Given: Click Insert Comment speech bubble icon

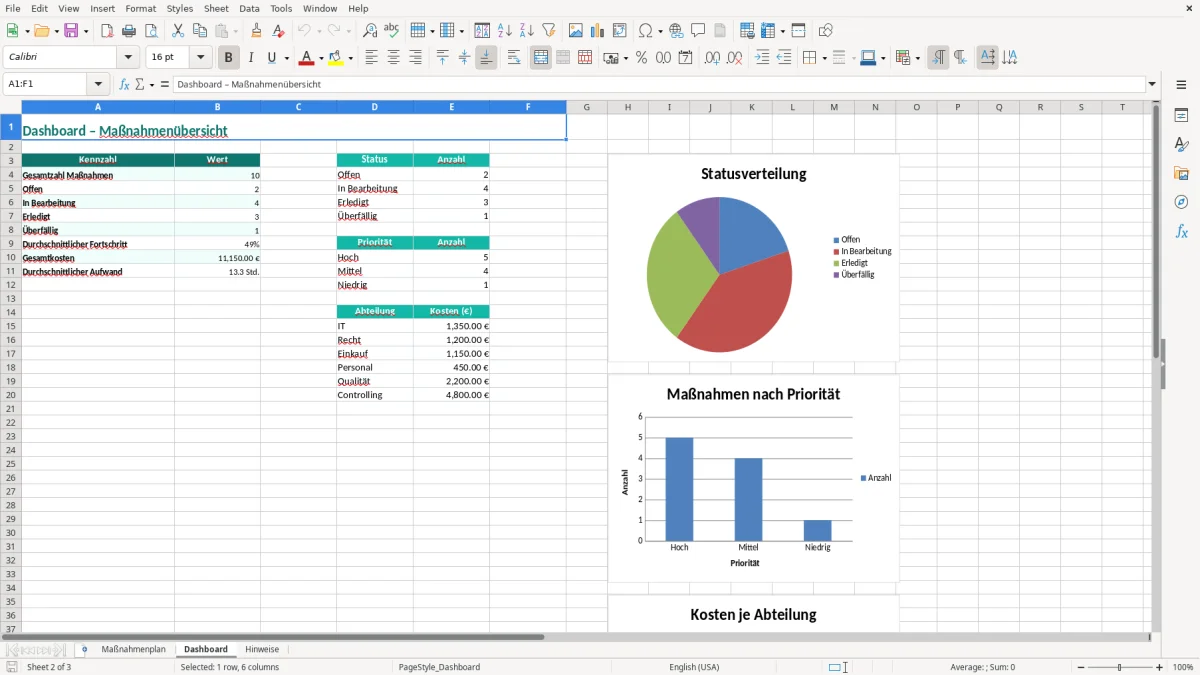Looking at the screenshot, I should pos(698,31).
